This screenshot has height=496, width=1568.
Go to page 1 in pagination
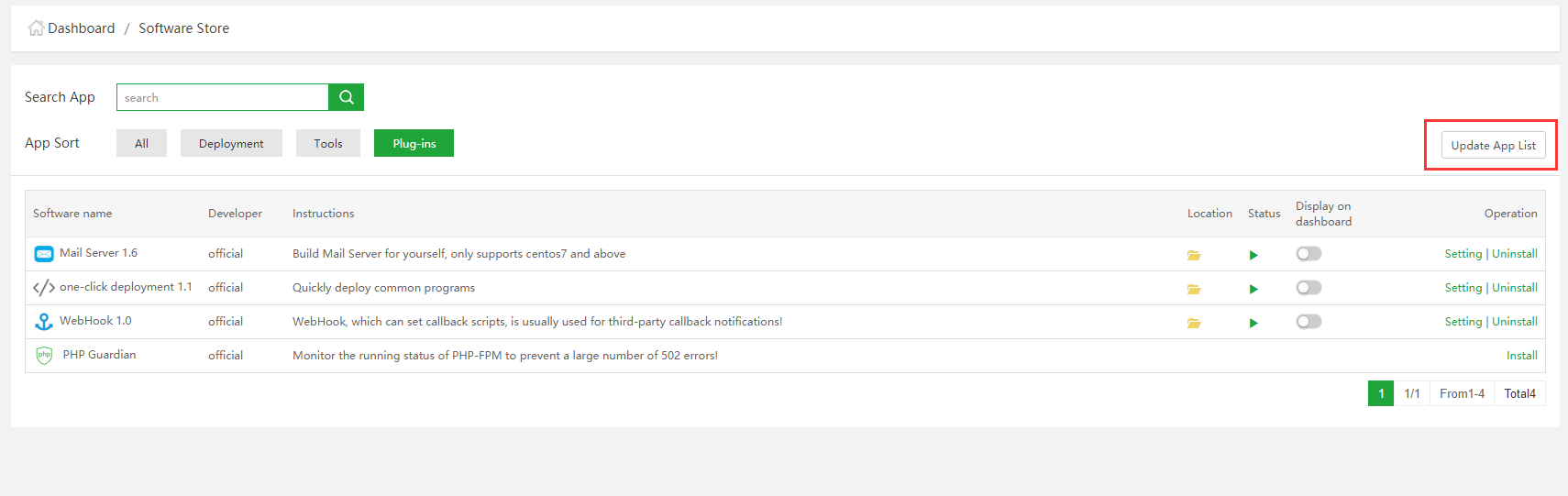point(1381,393)
